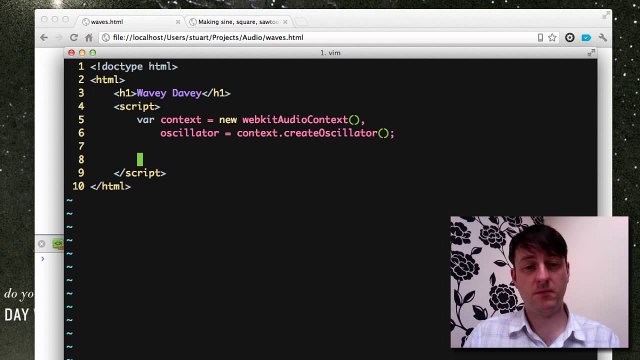
Task: Click the opening '<script>' tag on line 4
Action: point(137,107)
